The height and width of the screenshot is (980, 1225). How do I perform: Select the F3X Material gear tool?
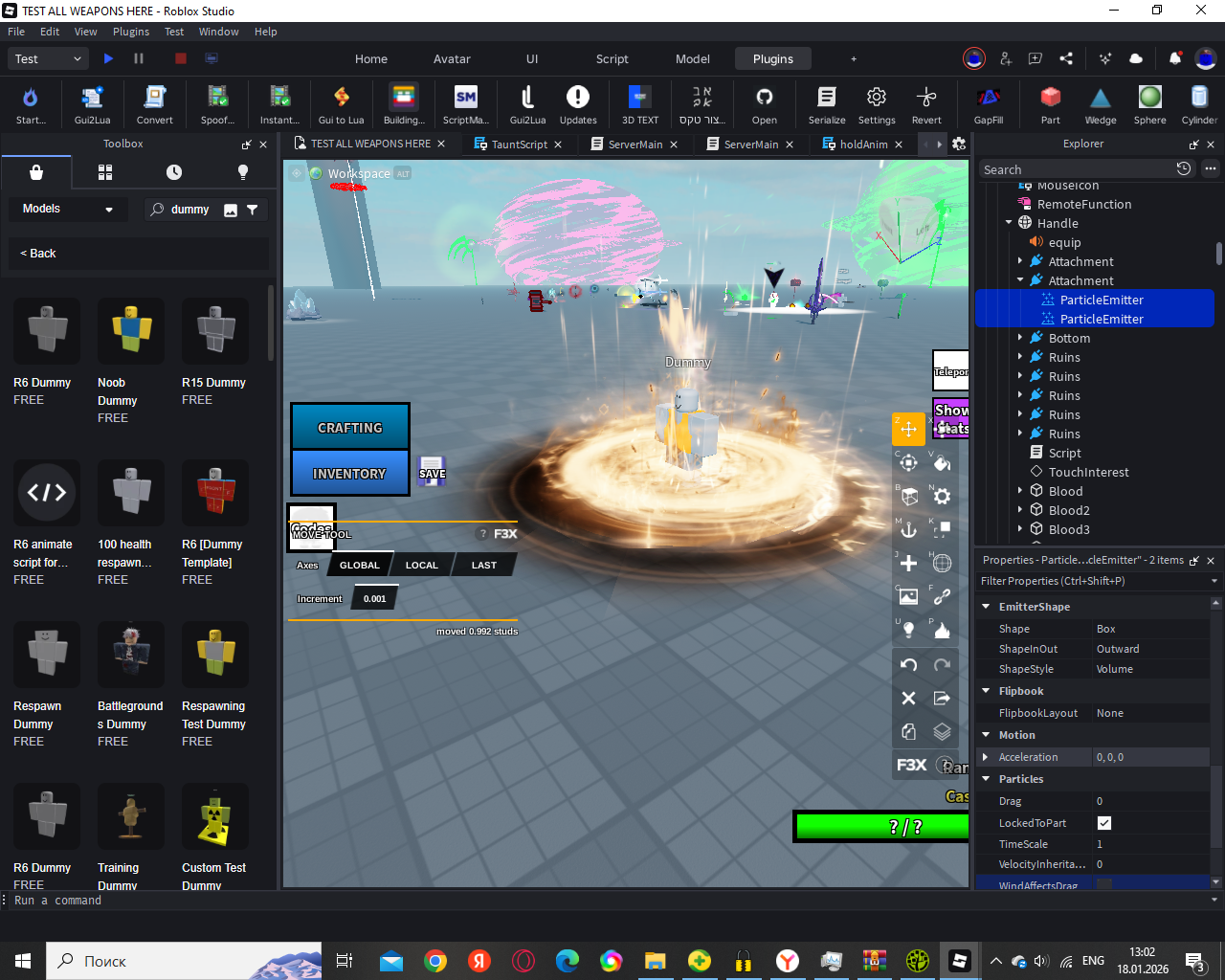click(942, 497)
